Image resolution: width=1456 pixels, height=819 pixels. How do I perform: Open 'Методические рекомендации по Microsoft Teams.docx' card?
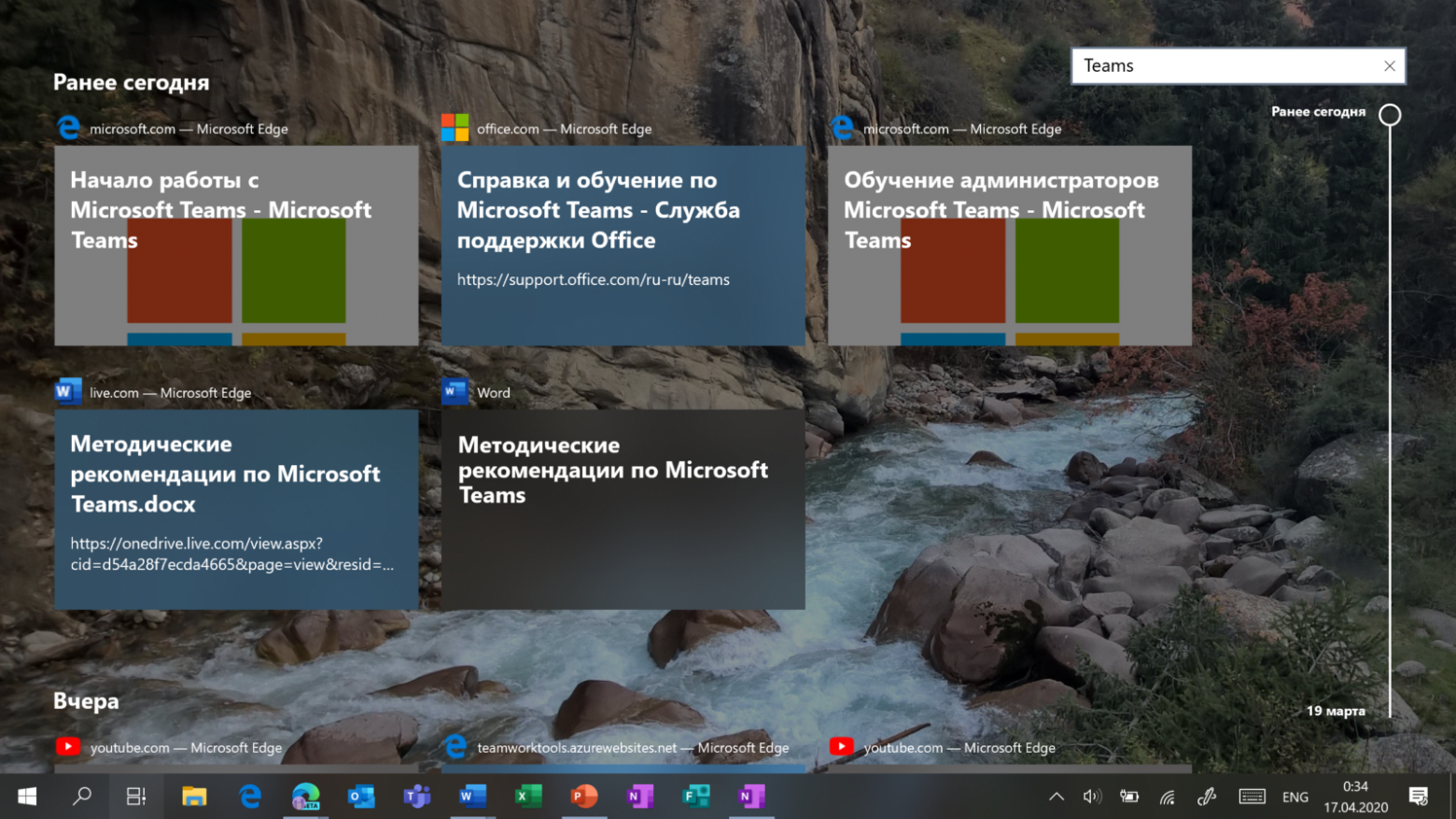(236, 509)
